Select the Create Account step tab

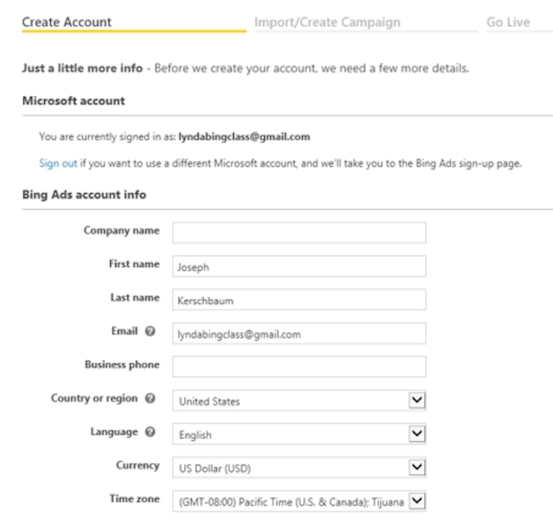[x=67, y=22]
